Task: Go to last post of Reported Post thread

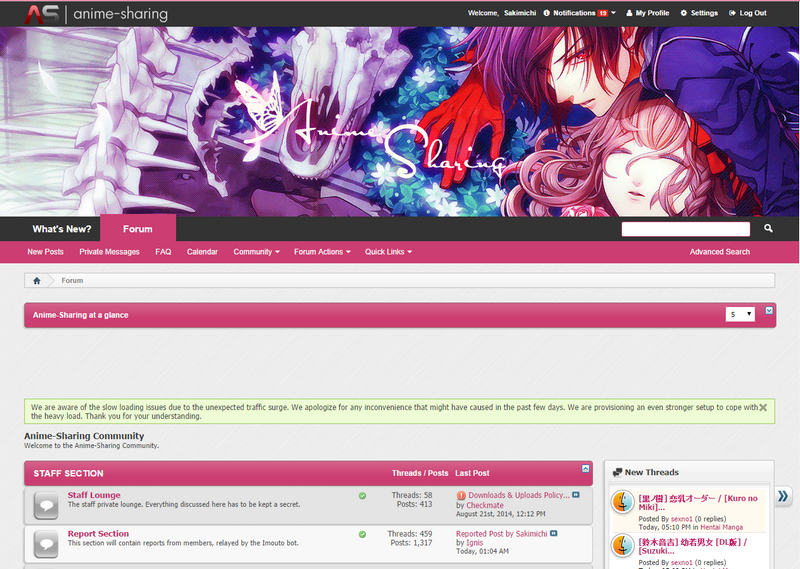Action: click(554, 533)
